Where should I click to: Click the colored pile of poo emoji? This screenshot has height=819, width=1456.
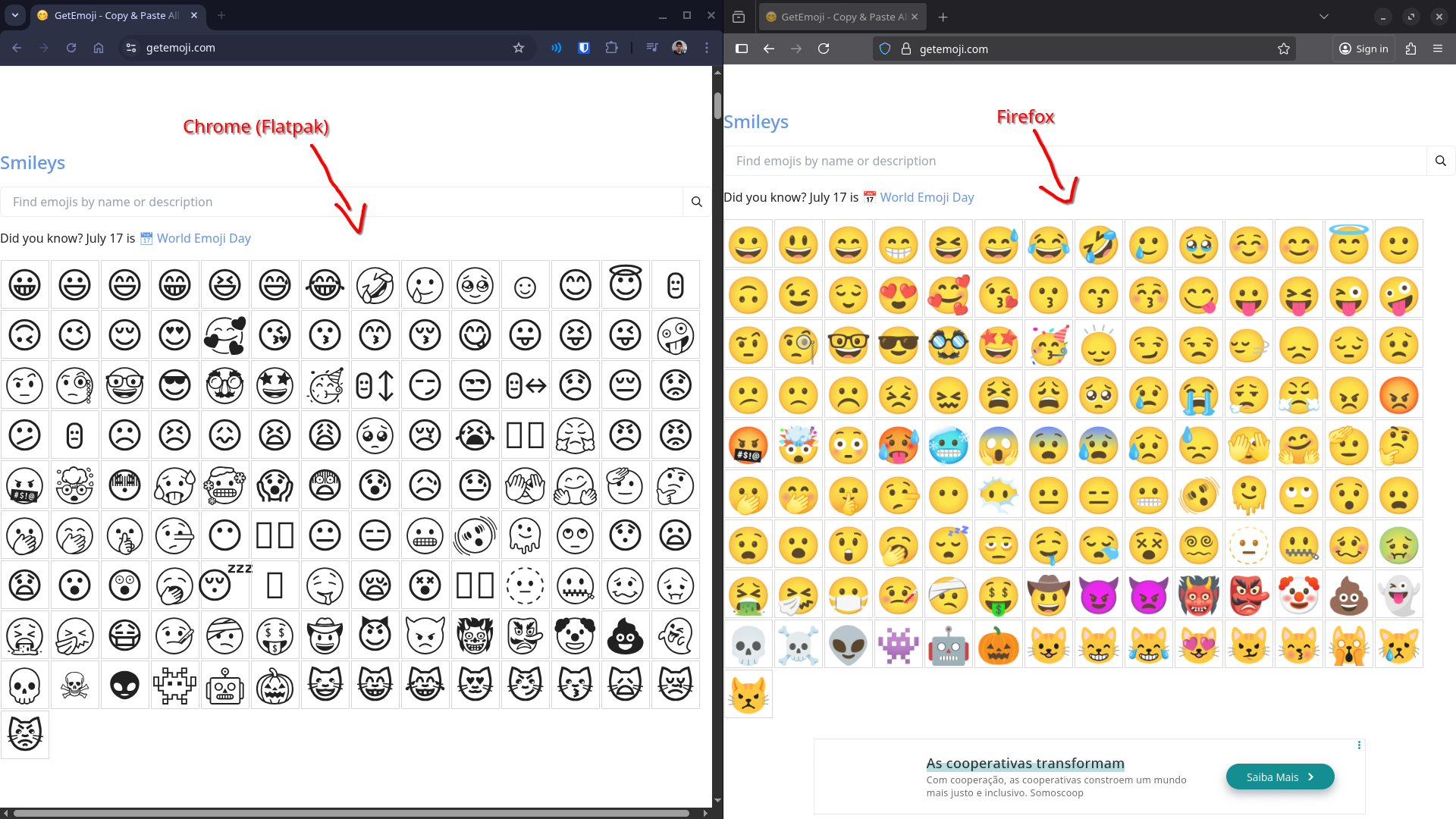(x=1349, y=596)
